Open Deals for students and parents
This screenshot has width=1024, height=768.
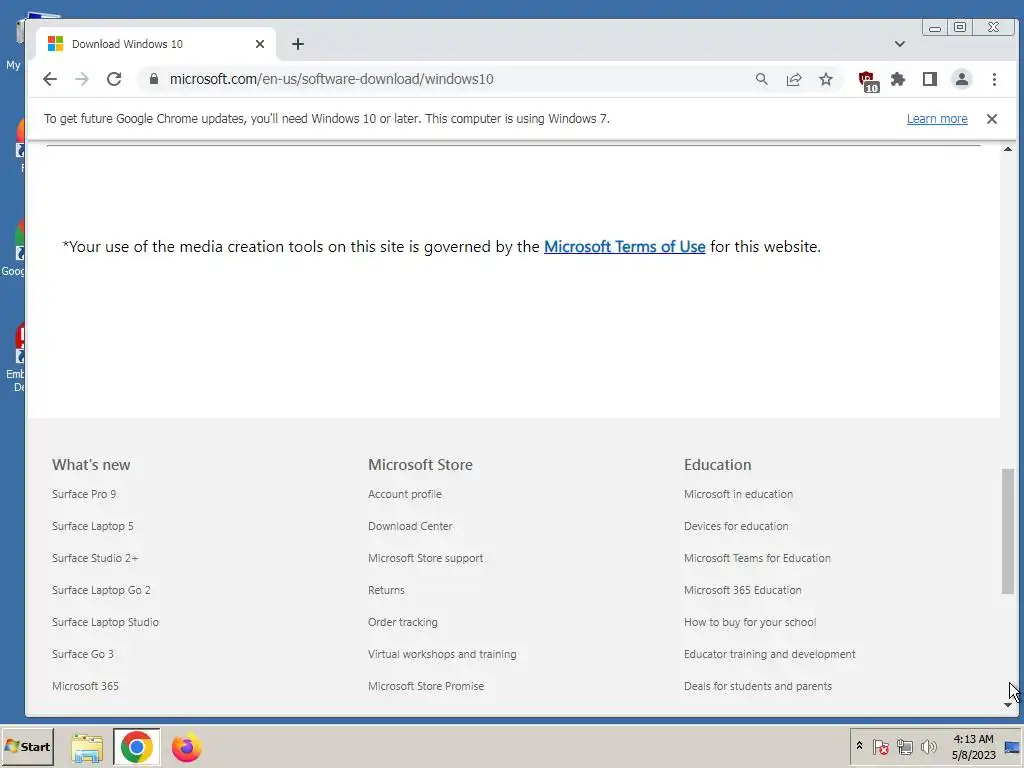point(758,686)
